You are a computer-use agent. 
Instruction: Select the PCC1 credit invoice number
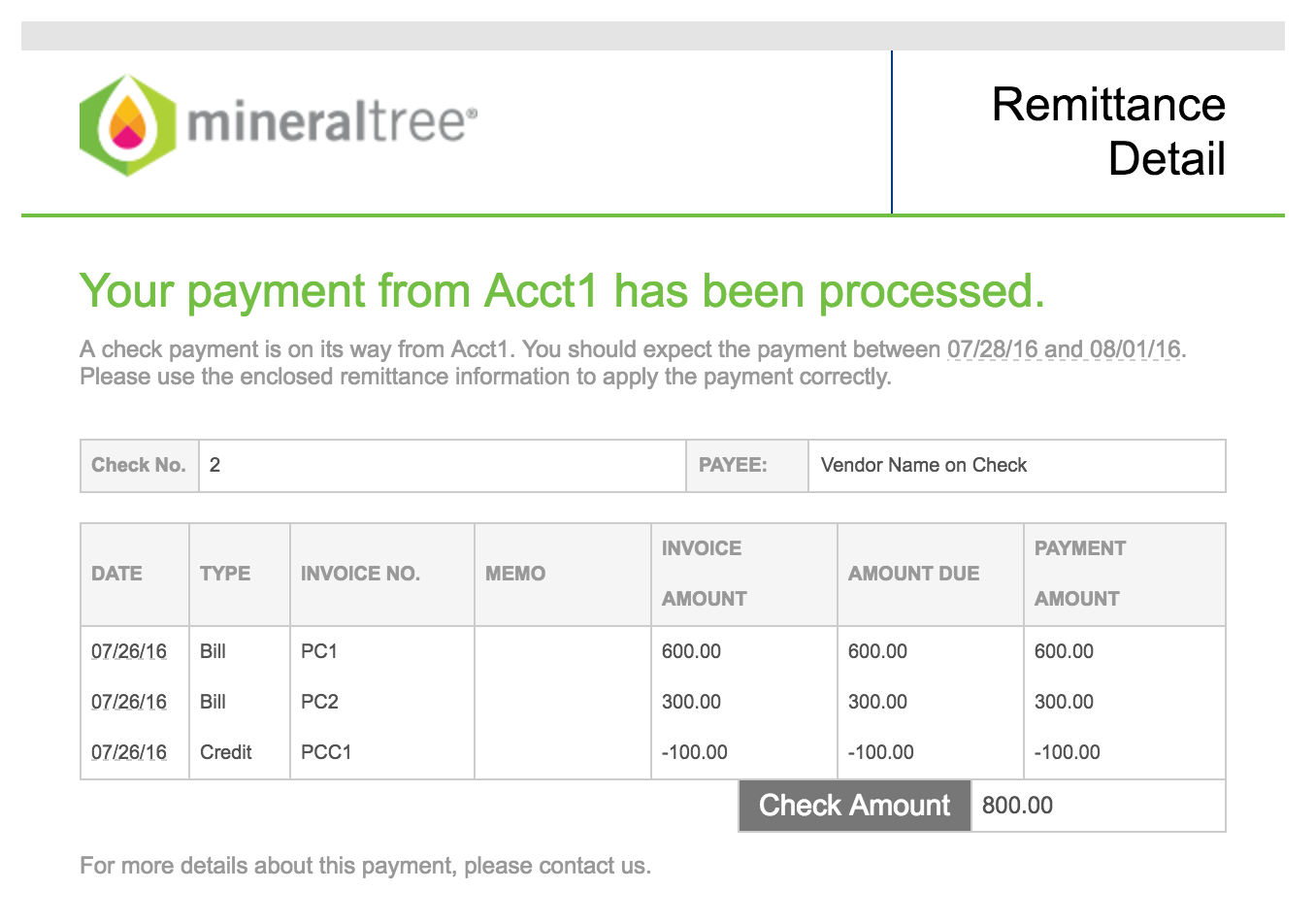coord(326,752)
